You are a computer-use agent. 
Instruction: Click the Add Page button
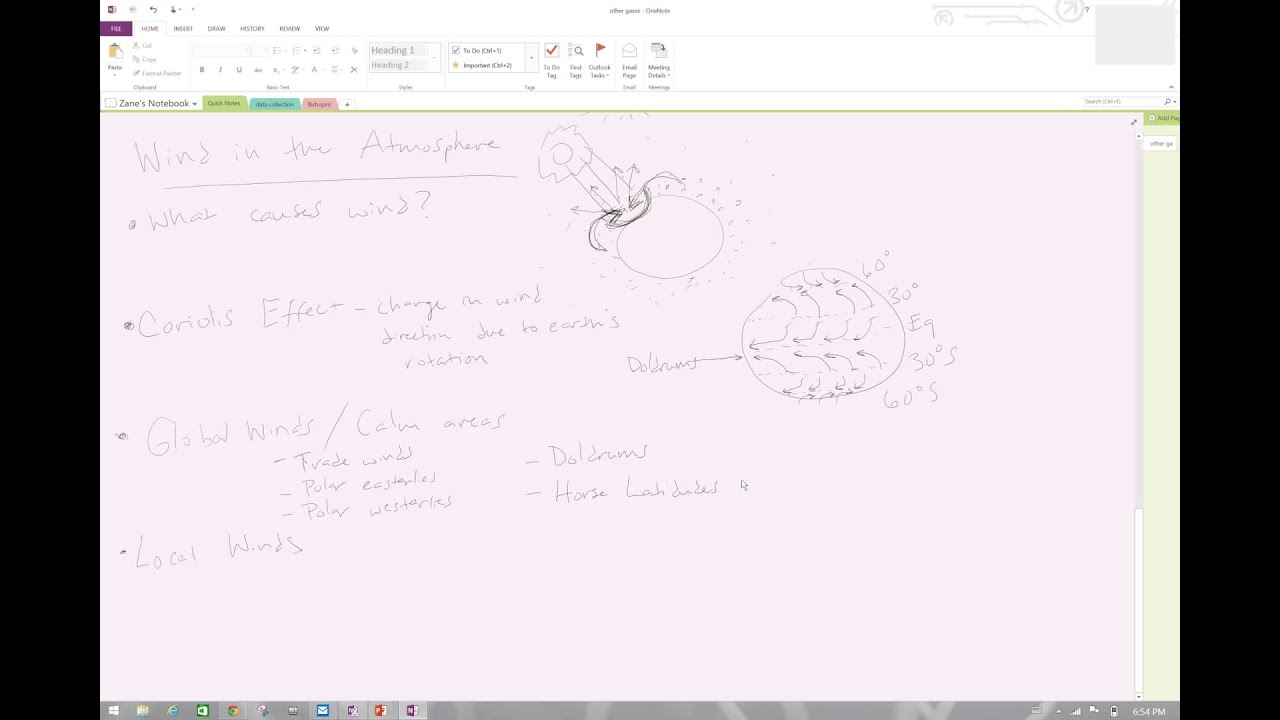pos(1162,118)
